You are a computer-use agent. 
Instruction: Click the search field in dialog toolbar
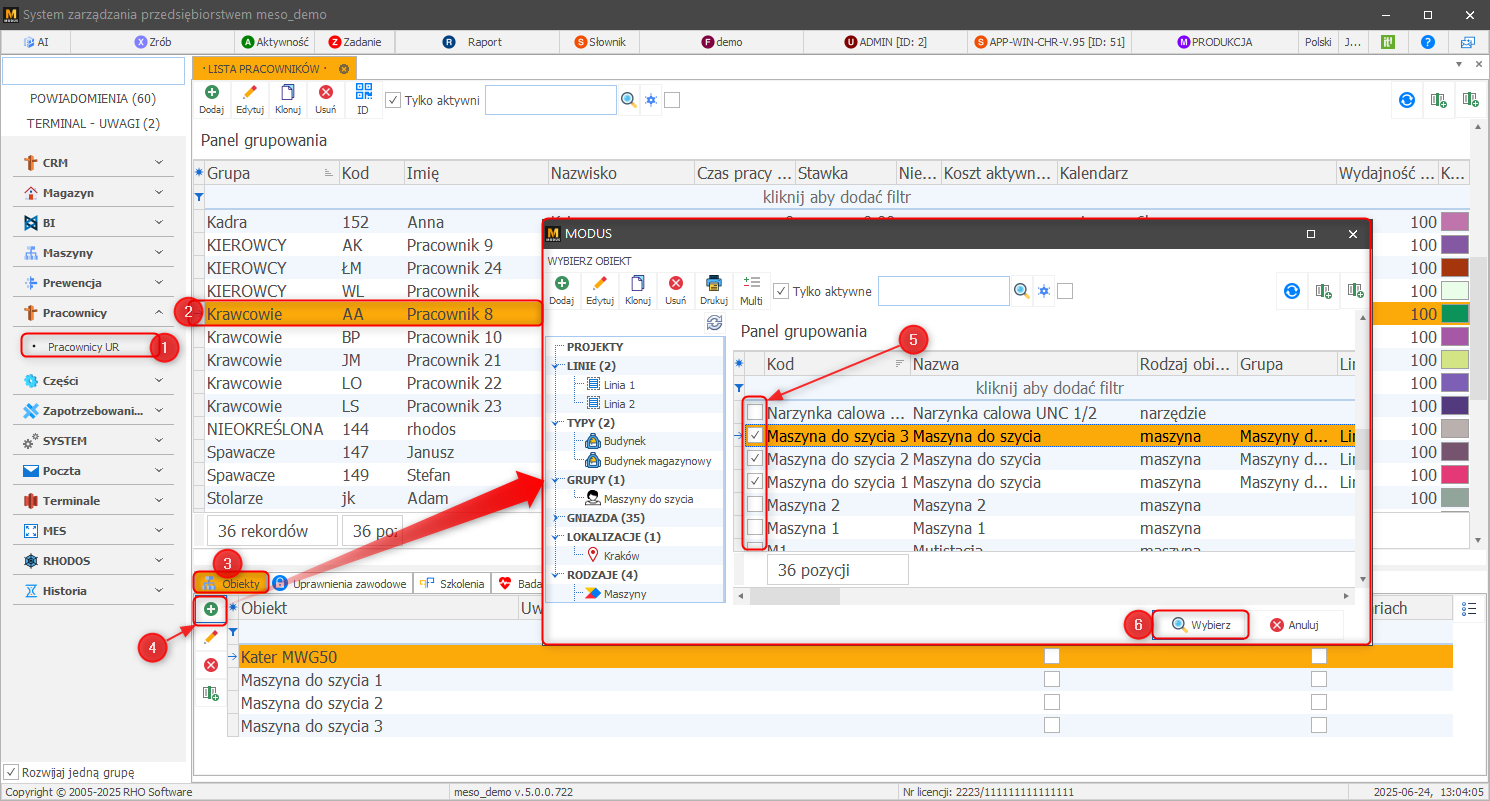(x=943, y=291)
